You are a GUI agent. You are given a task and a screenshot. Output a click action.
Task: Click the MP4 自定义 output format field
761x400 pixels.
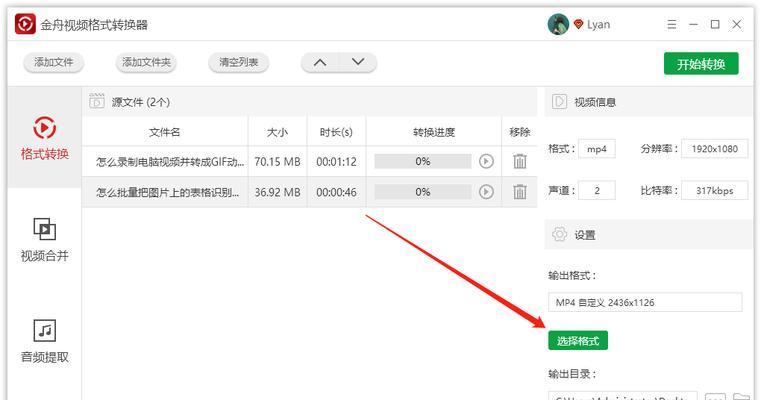pos(645,302)
